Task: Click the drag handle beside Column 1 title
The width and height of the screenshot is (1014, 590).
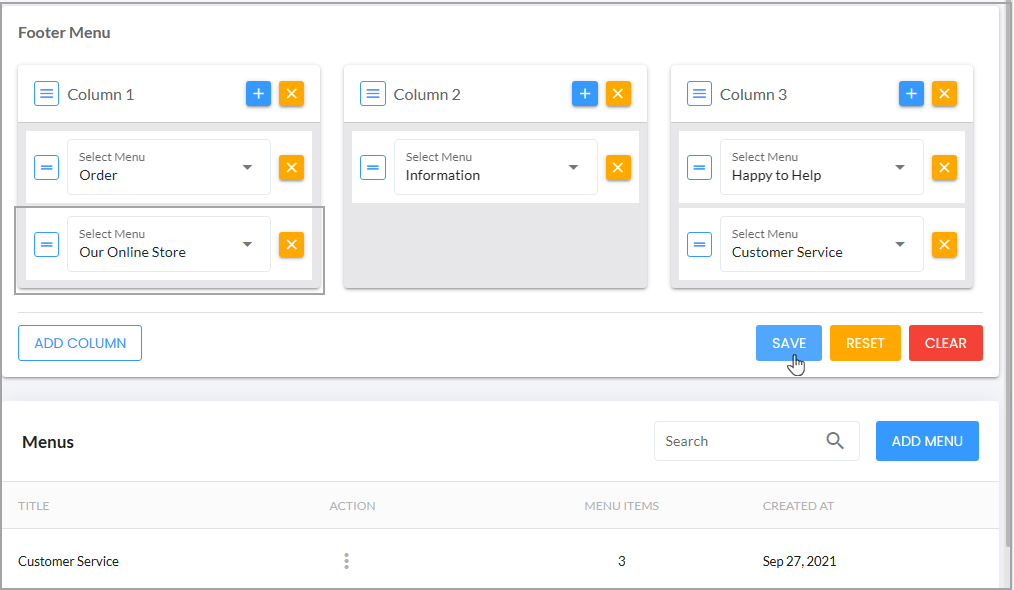Action: [47, 94]
